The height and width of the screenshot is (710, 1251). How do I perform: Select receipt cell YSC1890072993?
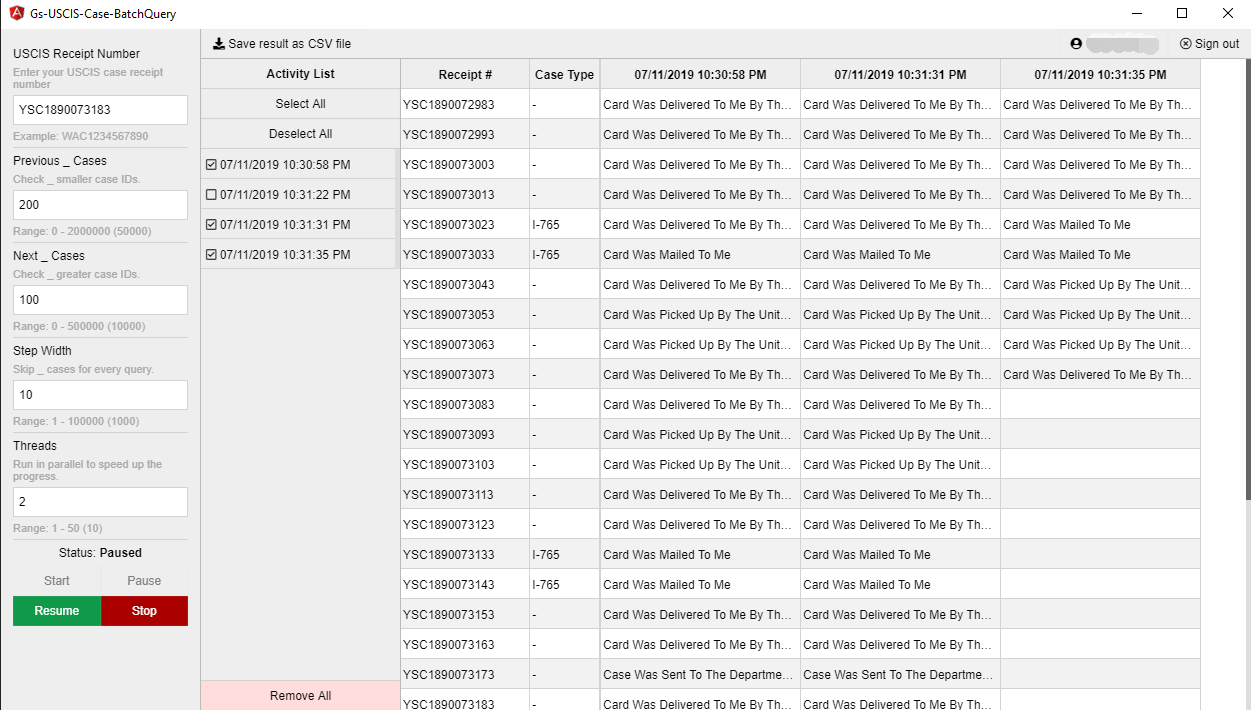[465, 135]
